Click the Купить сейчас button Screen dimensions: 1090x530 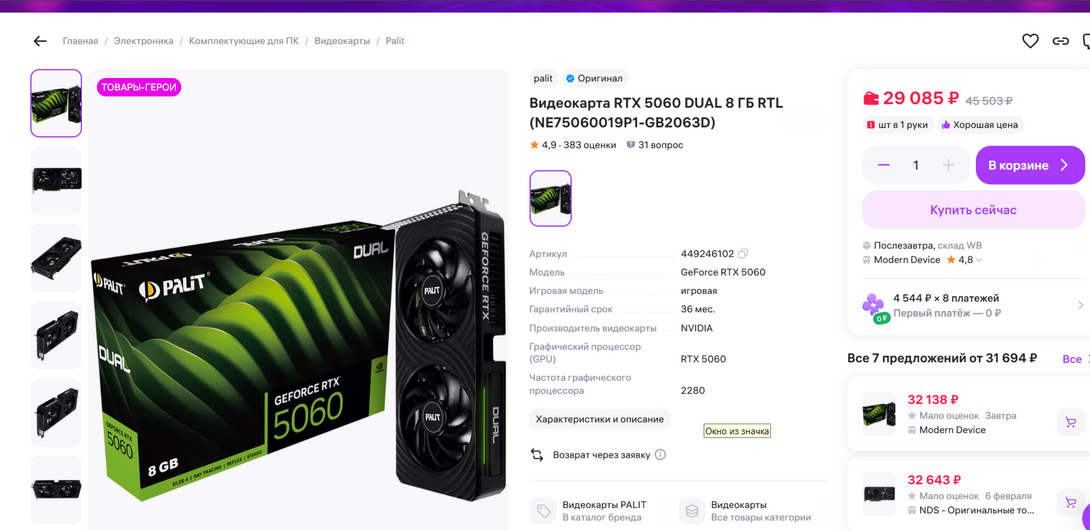tap(973, 210)
